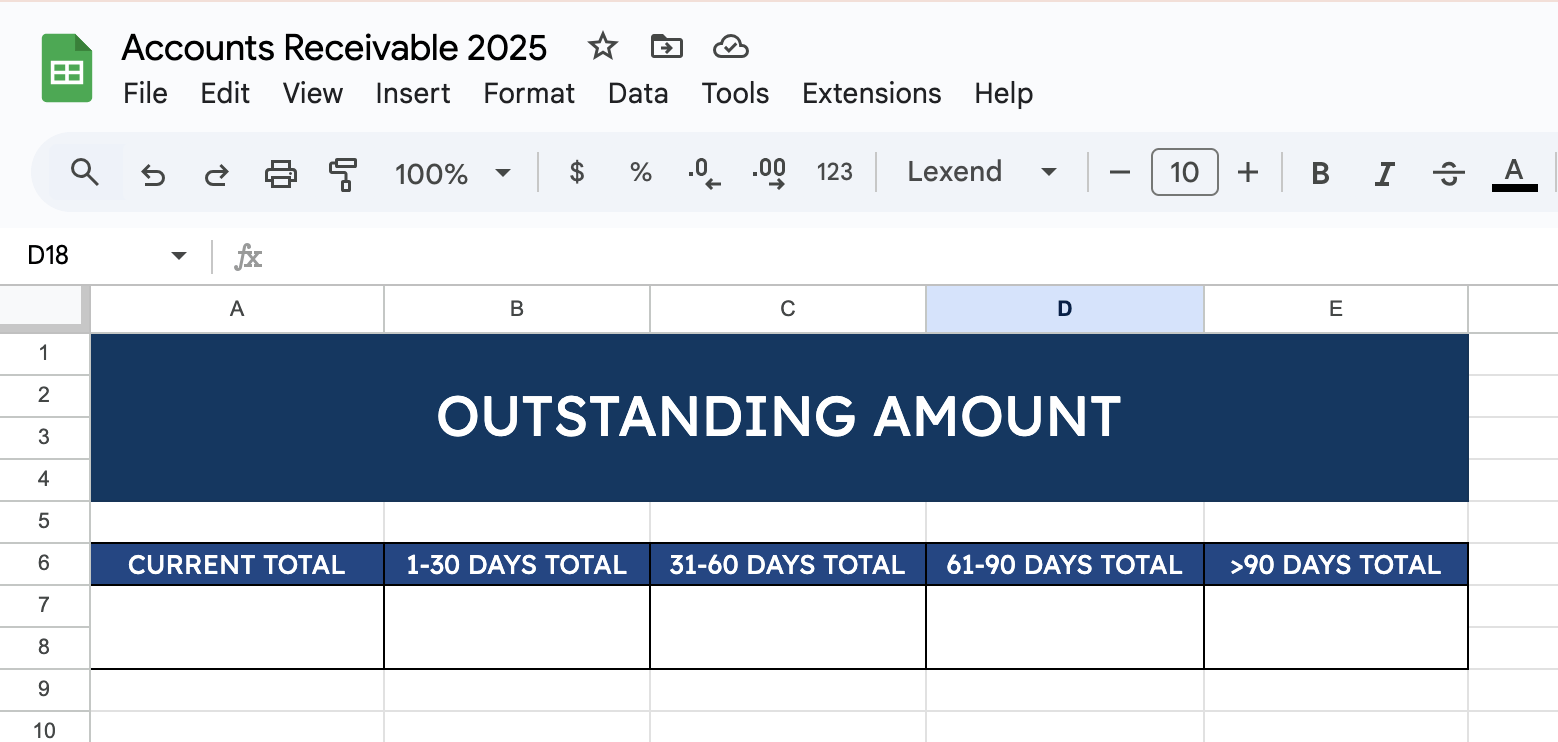Open the Name Box dropdown arrow

point(179,256)
